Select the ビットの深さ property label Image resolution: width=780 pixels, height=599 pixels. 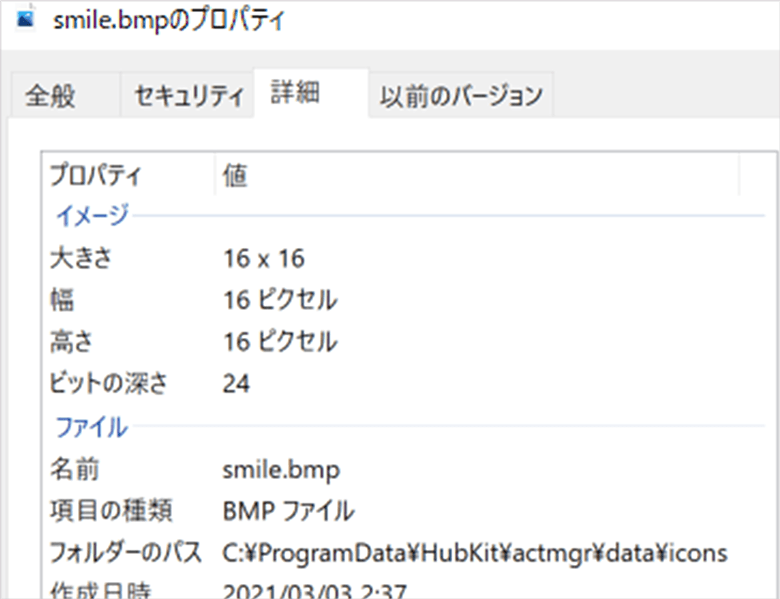[108, 384]
